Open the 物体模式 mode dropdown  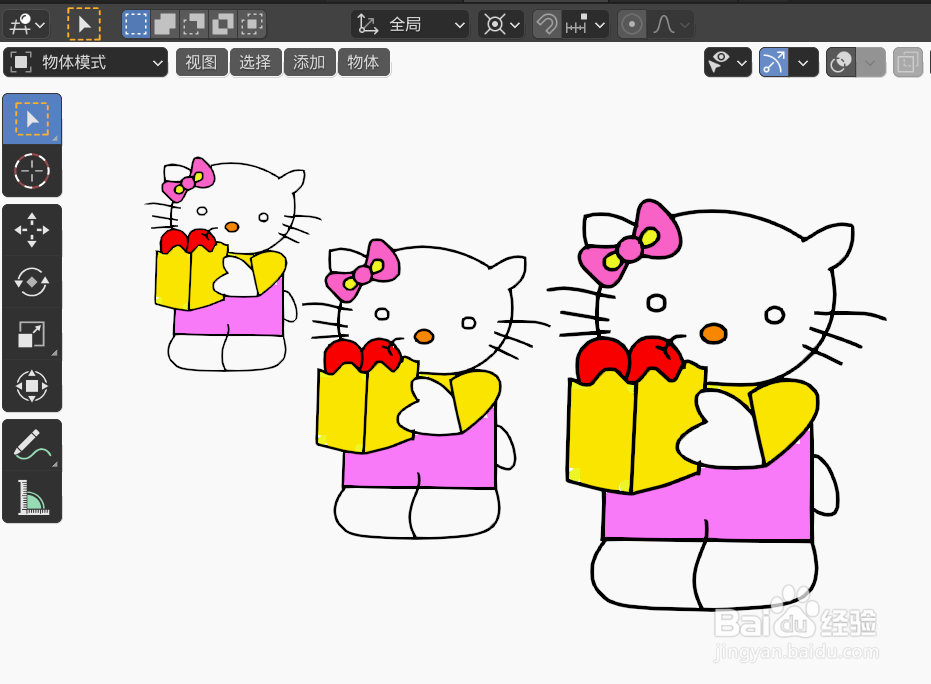(85, 62)
